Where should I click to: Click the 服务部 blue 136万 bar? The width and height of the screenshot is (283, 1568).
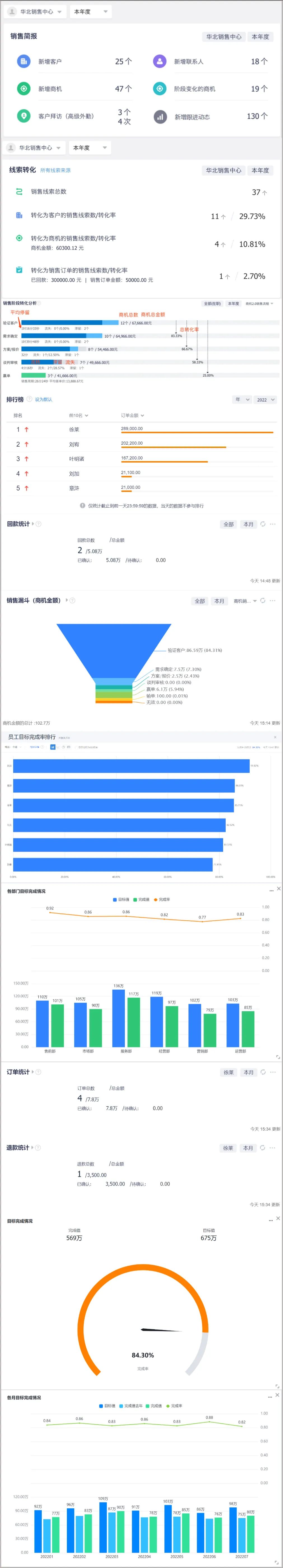click(x=119, y=1018)
